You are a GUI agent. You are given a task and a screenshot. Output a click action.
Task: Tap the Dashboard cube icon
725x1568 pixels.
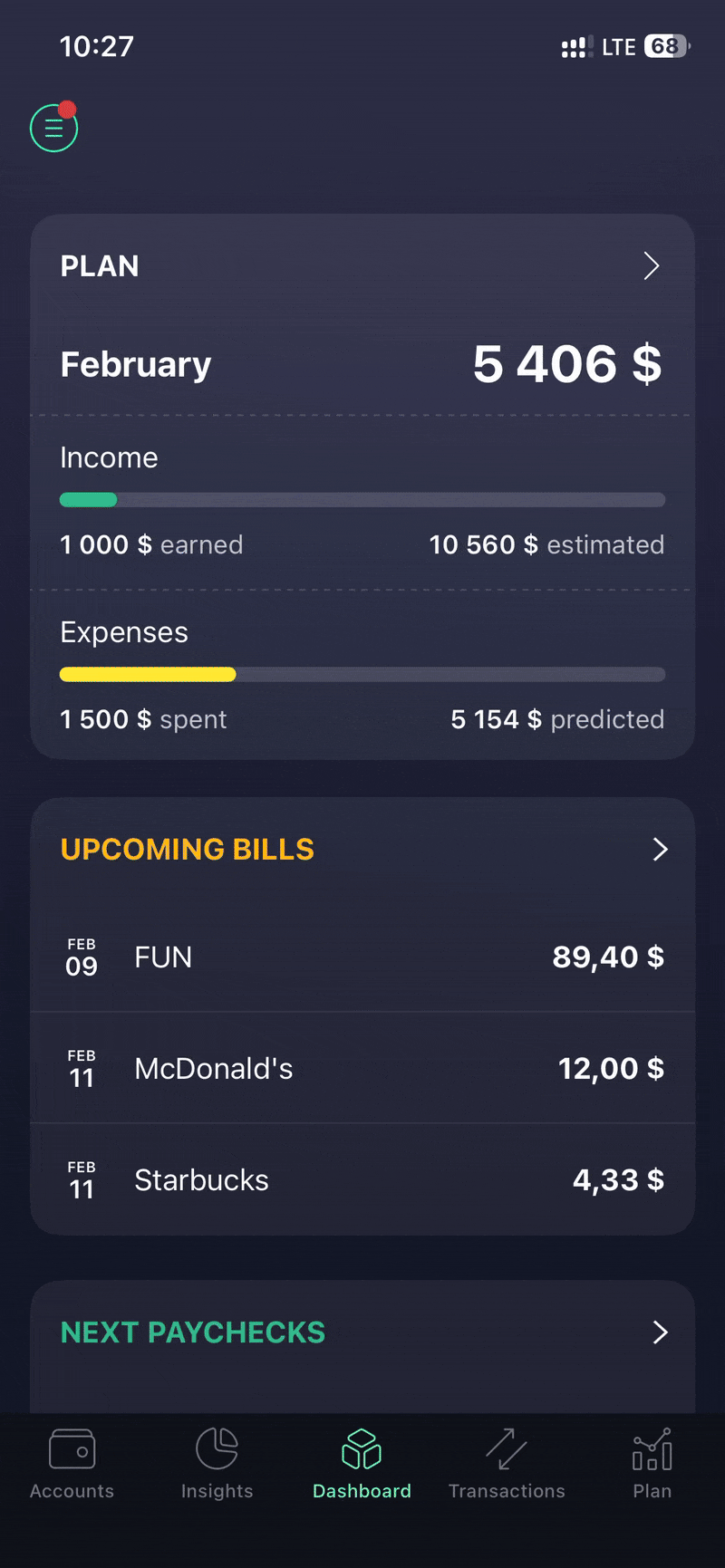point(362,1448)
